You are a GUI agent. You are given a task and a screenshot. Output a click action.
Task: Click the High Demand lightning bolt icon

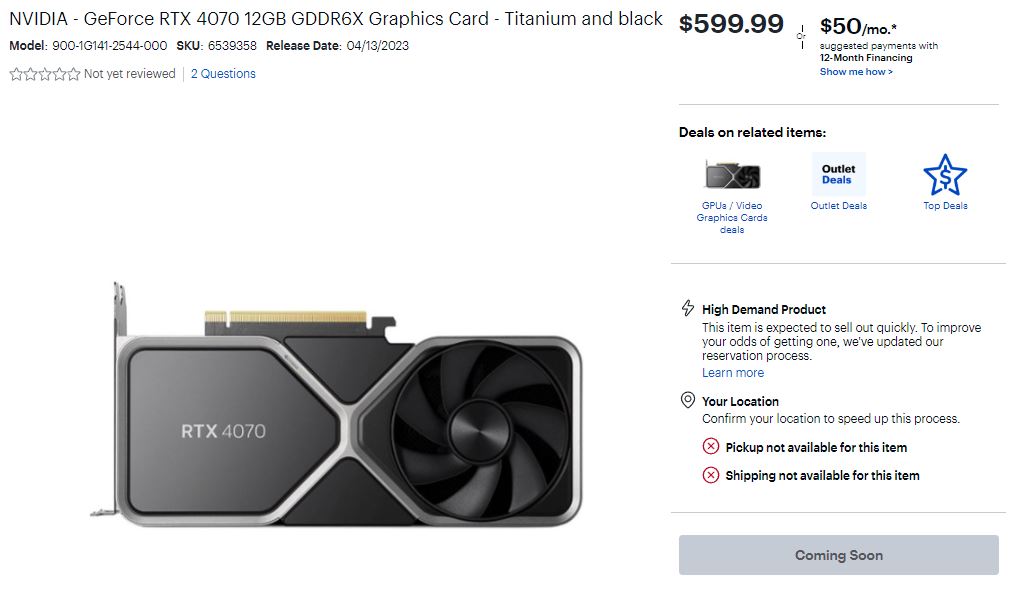[688, 309]
